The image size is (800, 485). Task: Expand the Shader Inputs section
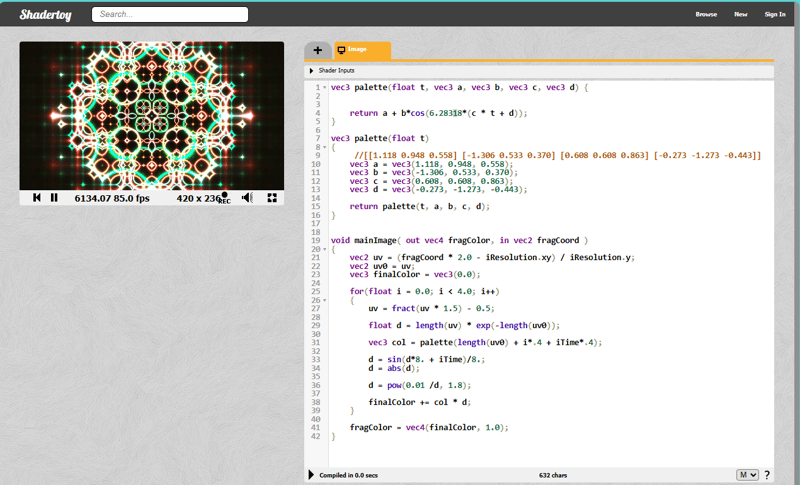[312, 70]
